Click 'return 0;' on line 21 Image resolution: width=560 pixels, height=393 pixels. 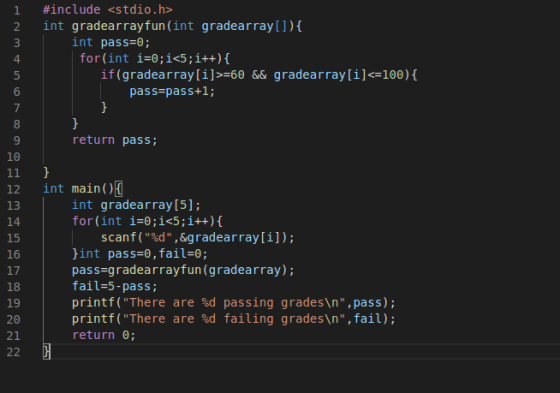coord(104,335)
